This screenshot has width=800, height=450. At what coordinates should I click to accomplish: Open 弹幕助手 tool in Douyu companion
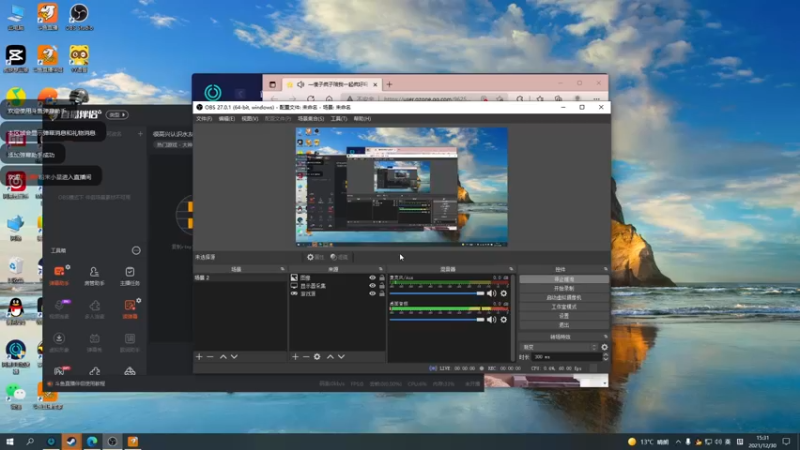tap(59, 276)
